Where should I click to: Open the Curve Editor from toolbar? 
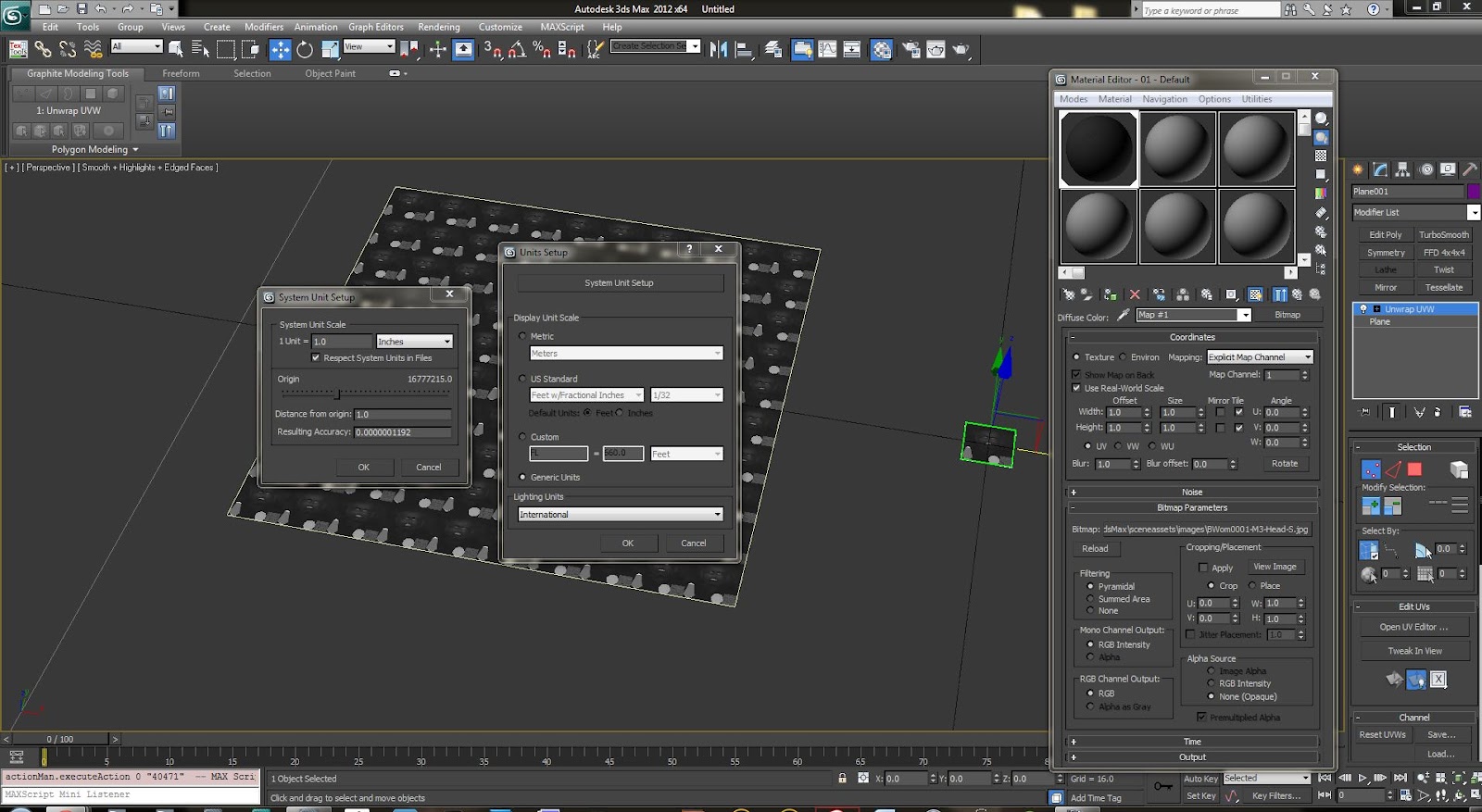pyautogui.click(x=827, y=50)
